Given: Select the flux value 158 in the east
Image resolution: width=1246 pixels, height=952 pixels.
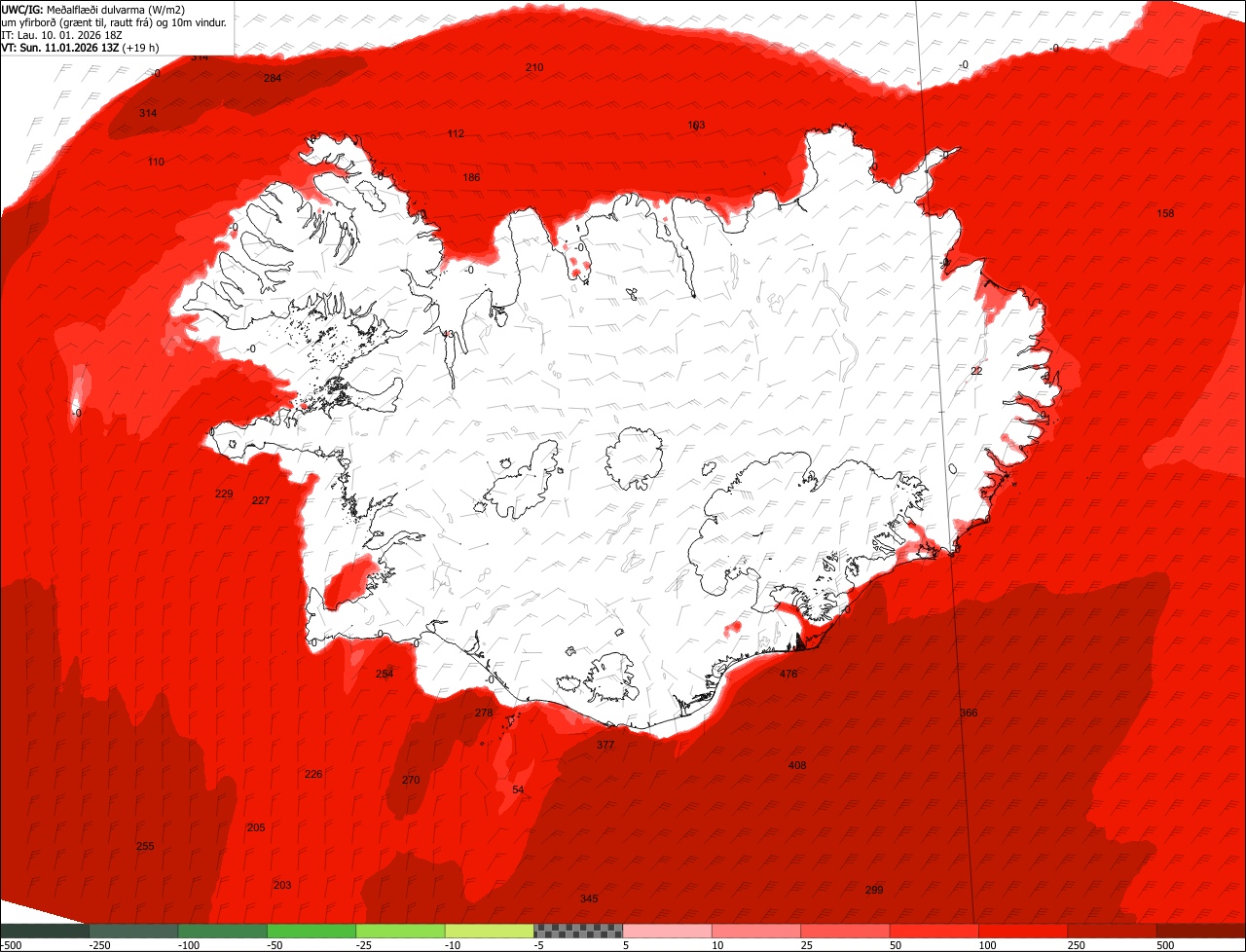Looking at the screenshot, I should click(1165, 213).
